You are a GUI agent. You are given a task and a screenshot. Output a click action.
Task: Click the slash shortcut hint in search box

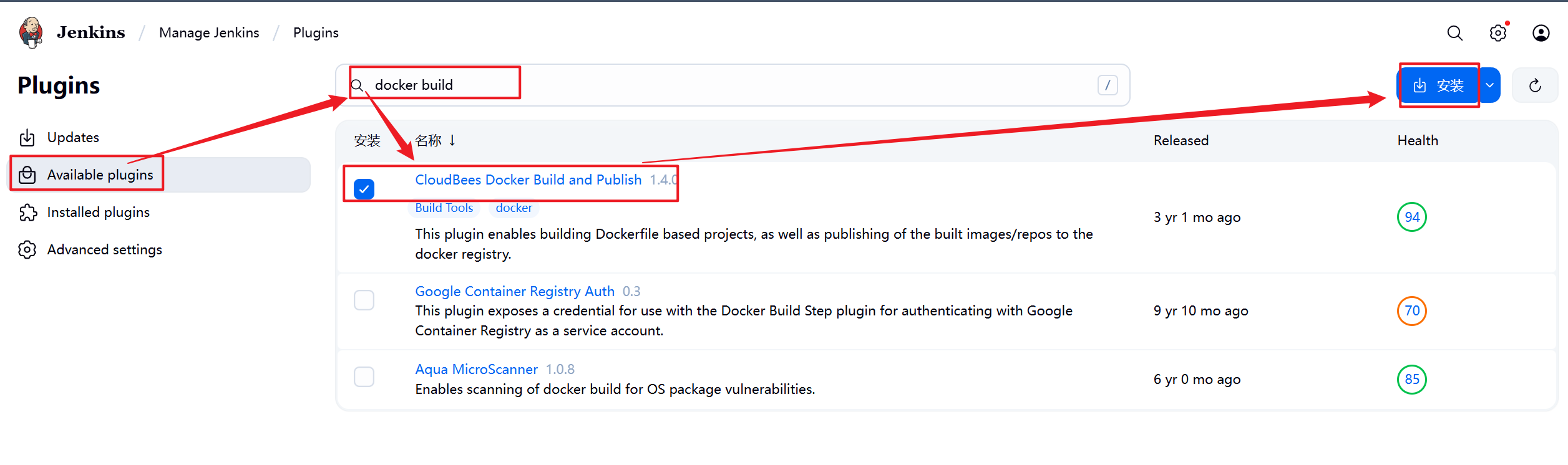(x=1108, y=85)
